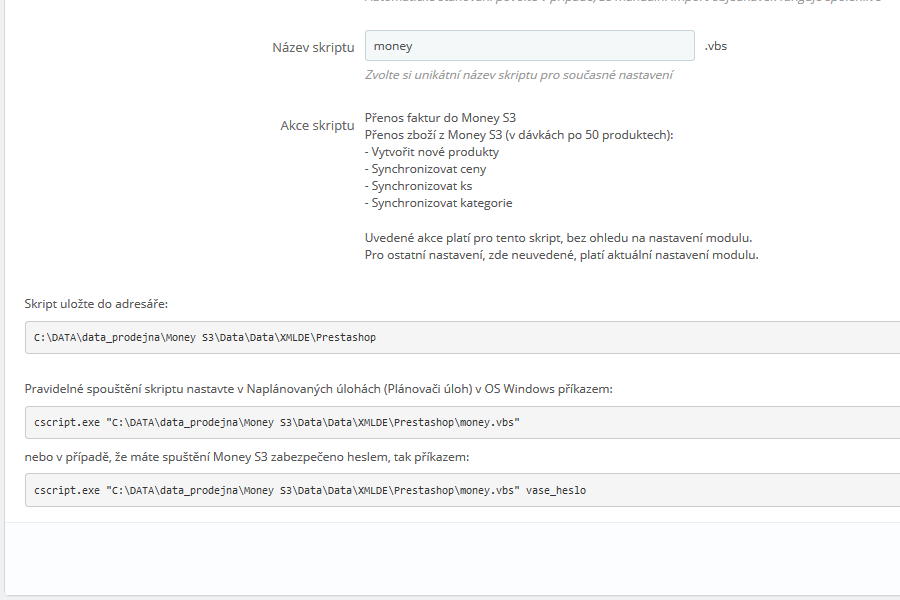Click sentence 'Pro ostatní nastavení, zde neuvedené'
This screenshot has width=900, height=600.
(x=561, y=255)
